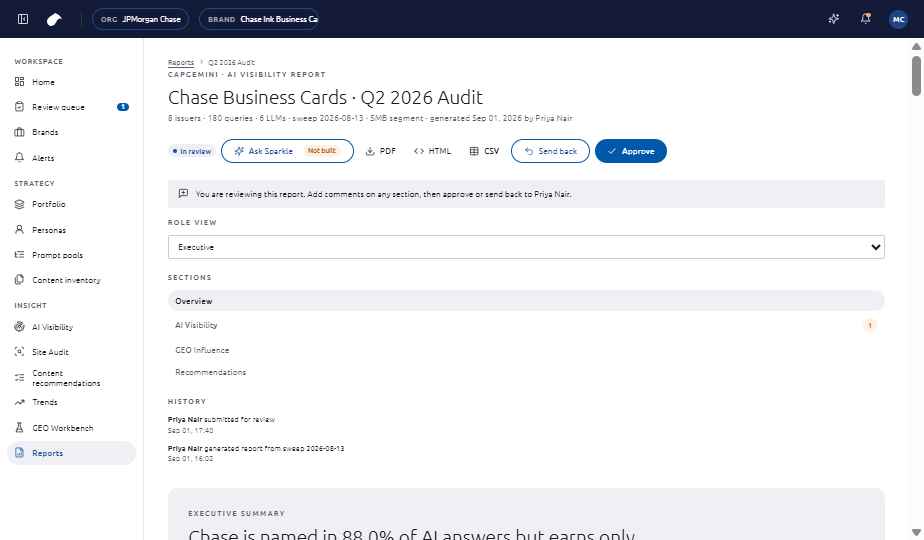
Task: Open Portfolio under Strategy
Action: click(x=72, y=204)
